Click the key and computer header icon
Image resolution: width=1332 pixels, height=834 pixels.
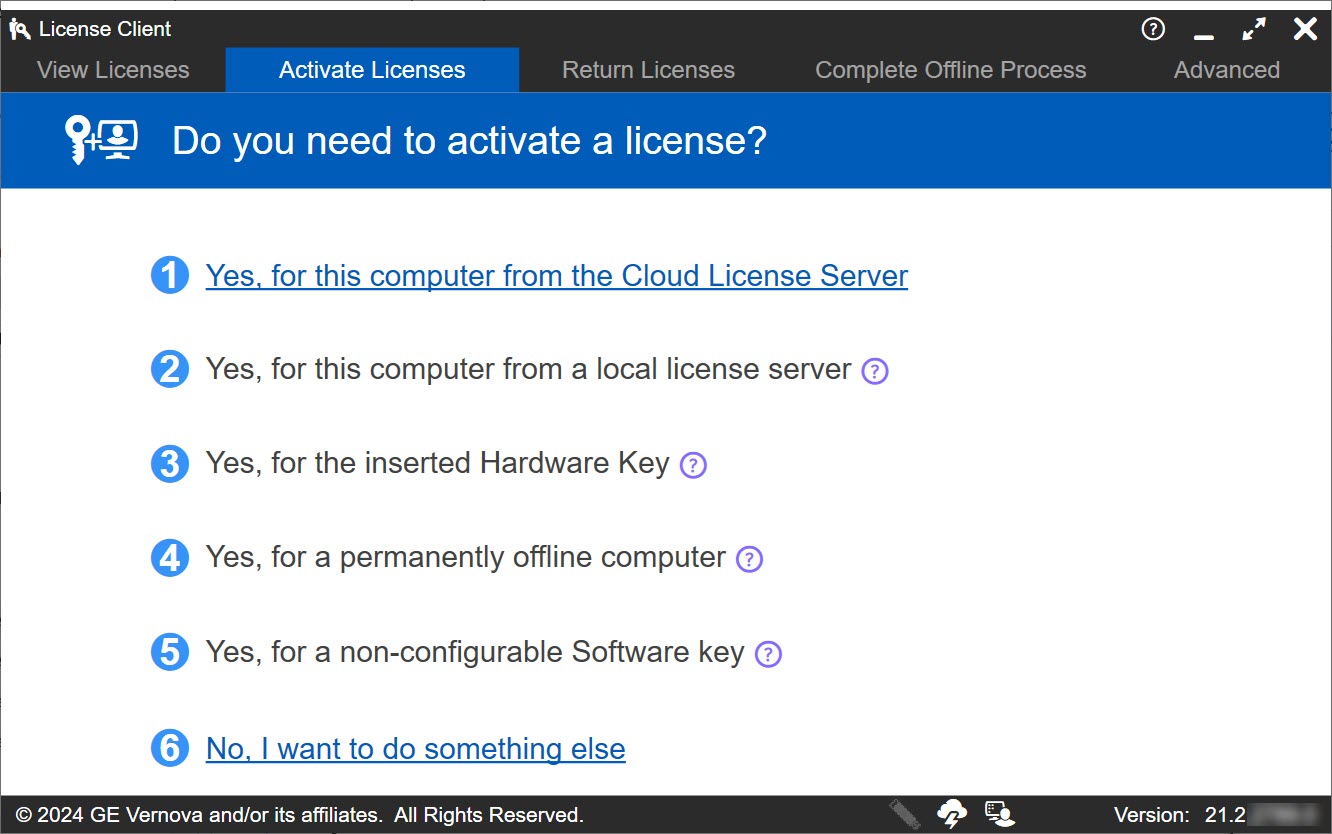[101, 141]
